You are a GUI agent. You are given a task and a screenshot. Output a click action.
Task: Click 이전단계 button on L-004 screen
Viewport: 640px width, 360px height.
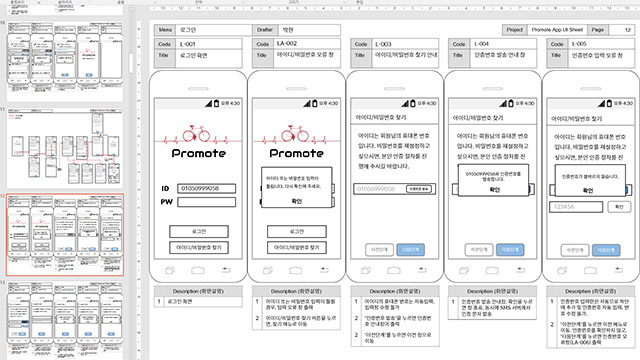click(x=479, y=250)
